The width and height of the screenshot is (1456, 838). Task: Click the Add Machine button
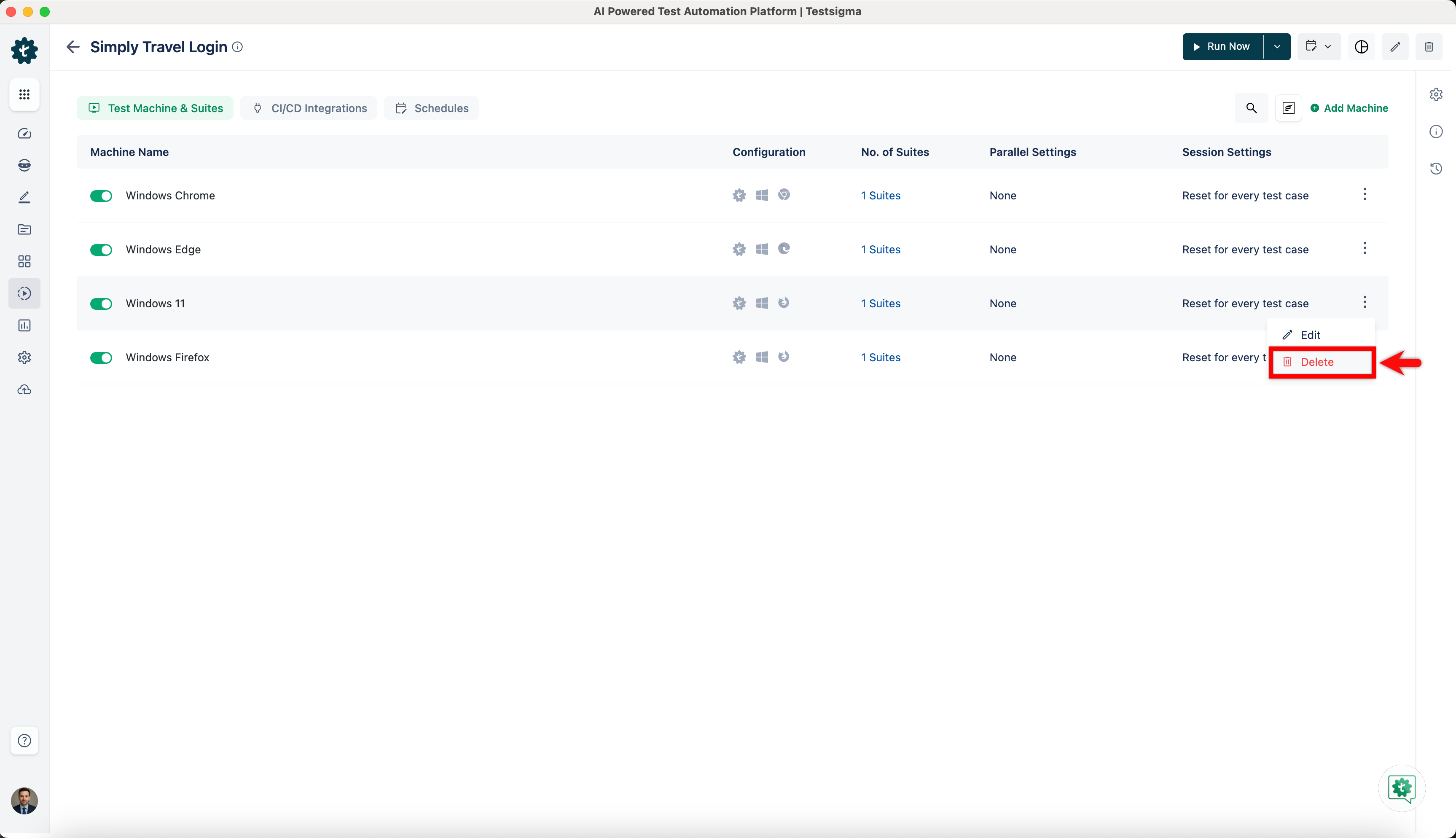point(1349,108)
